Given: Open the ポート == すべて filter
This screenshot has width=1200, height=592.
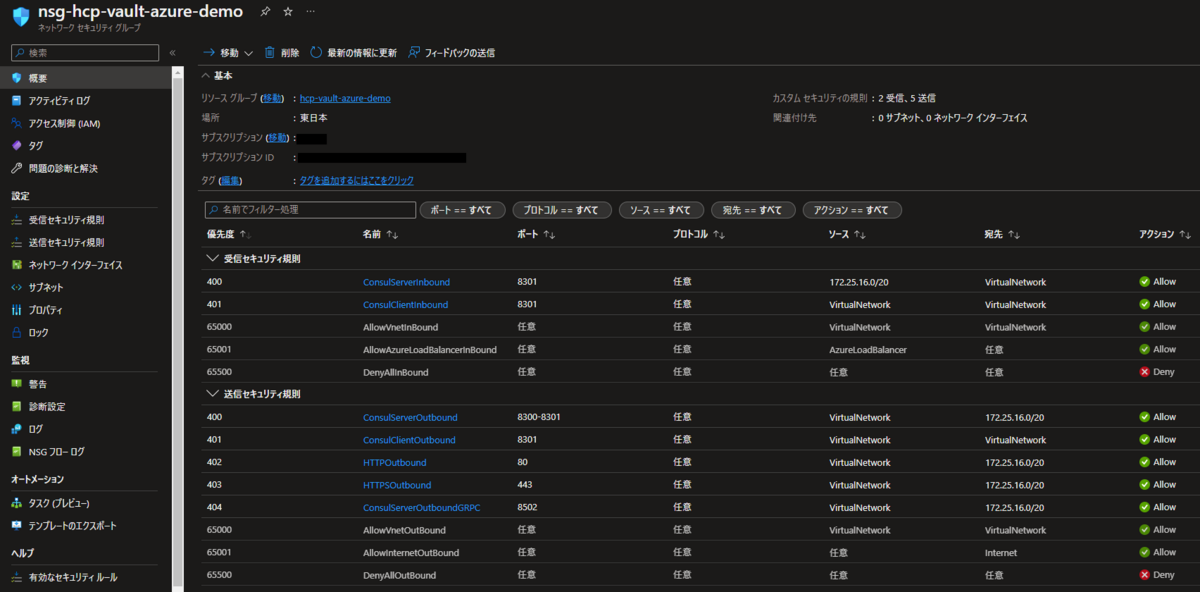Looking at the screenshot, I should click(462, 210).
